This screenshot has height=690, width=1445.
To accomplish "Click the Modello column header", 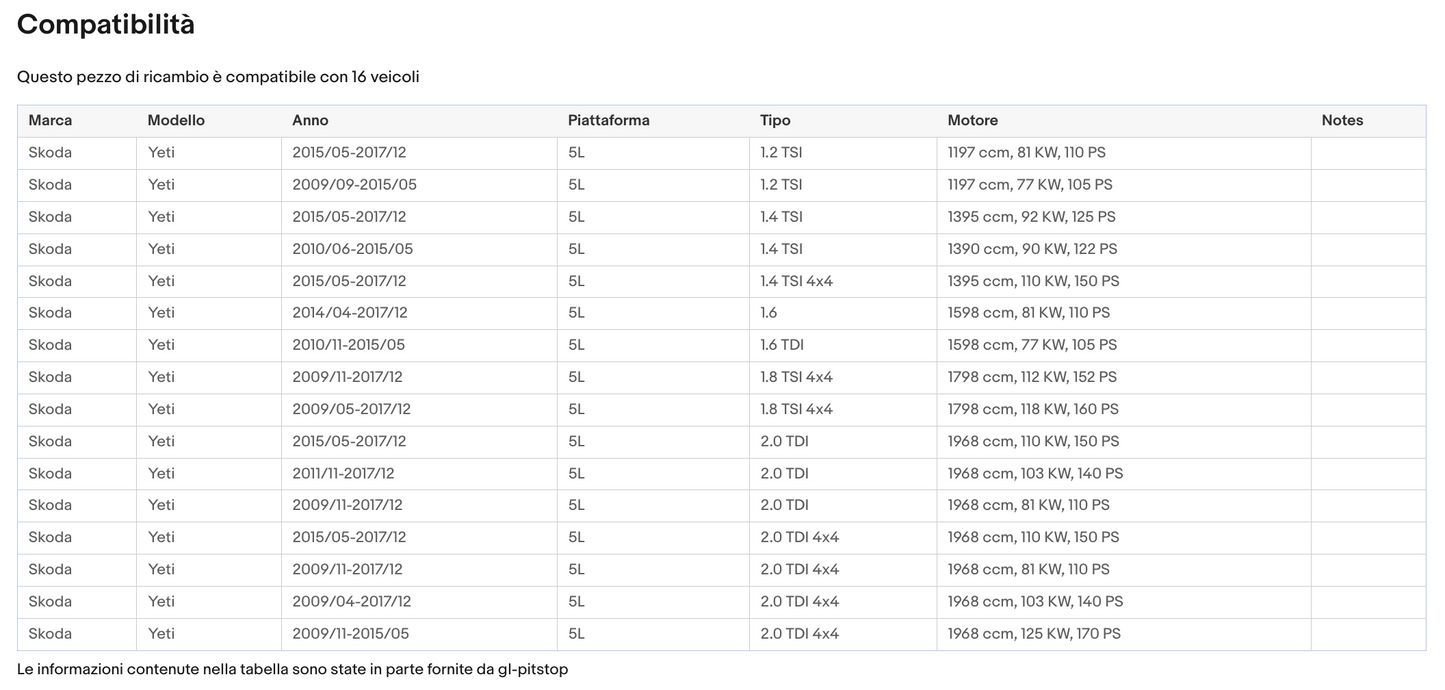I will click(x=176, y=121).
